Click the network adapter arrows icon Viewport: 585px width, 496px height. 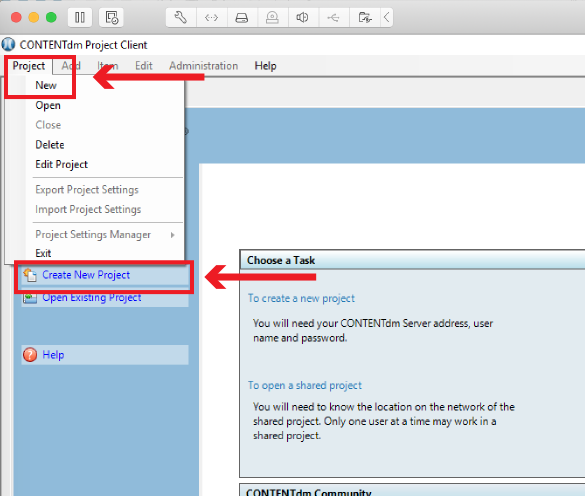point(211,17)
